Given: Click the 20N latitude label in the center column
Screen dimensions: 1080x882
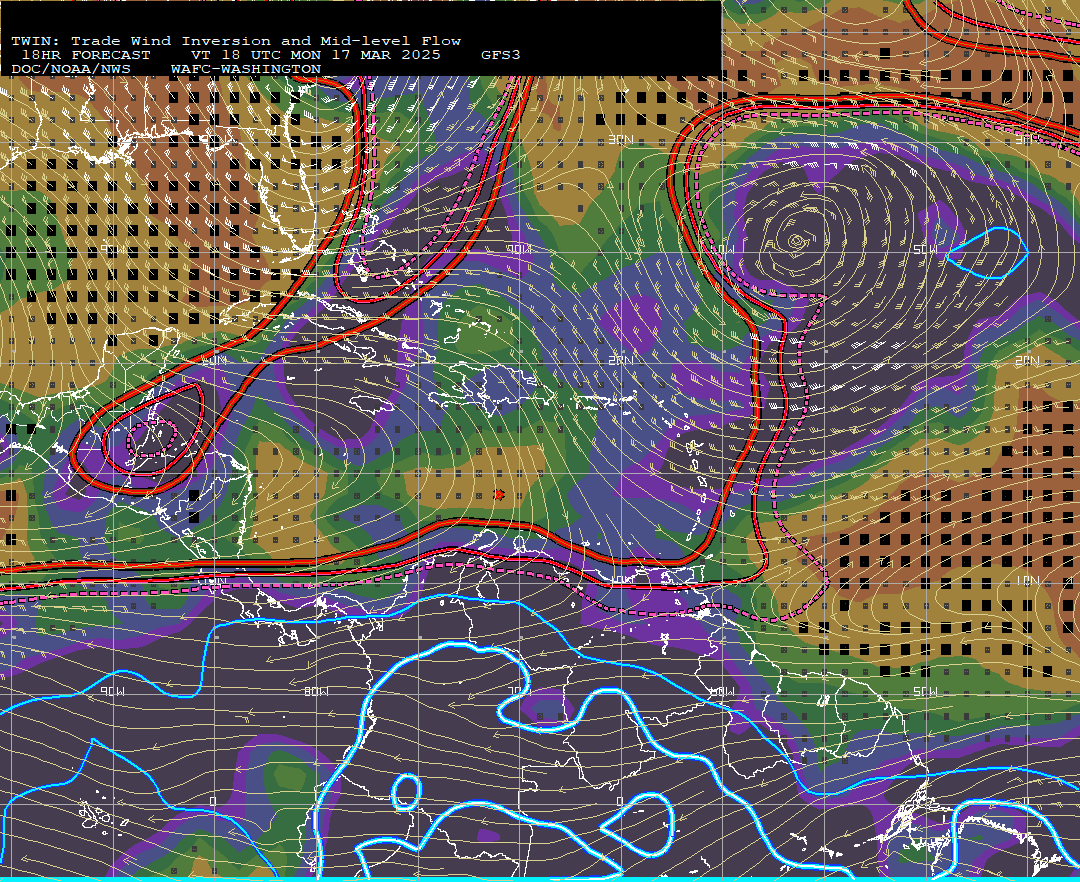Looking at the screenshot, I should [621, 361].
